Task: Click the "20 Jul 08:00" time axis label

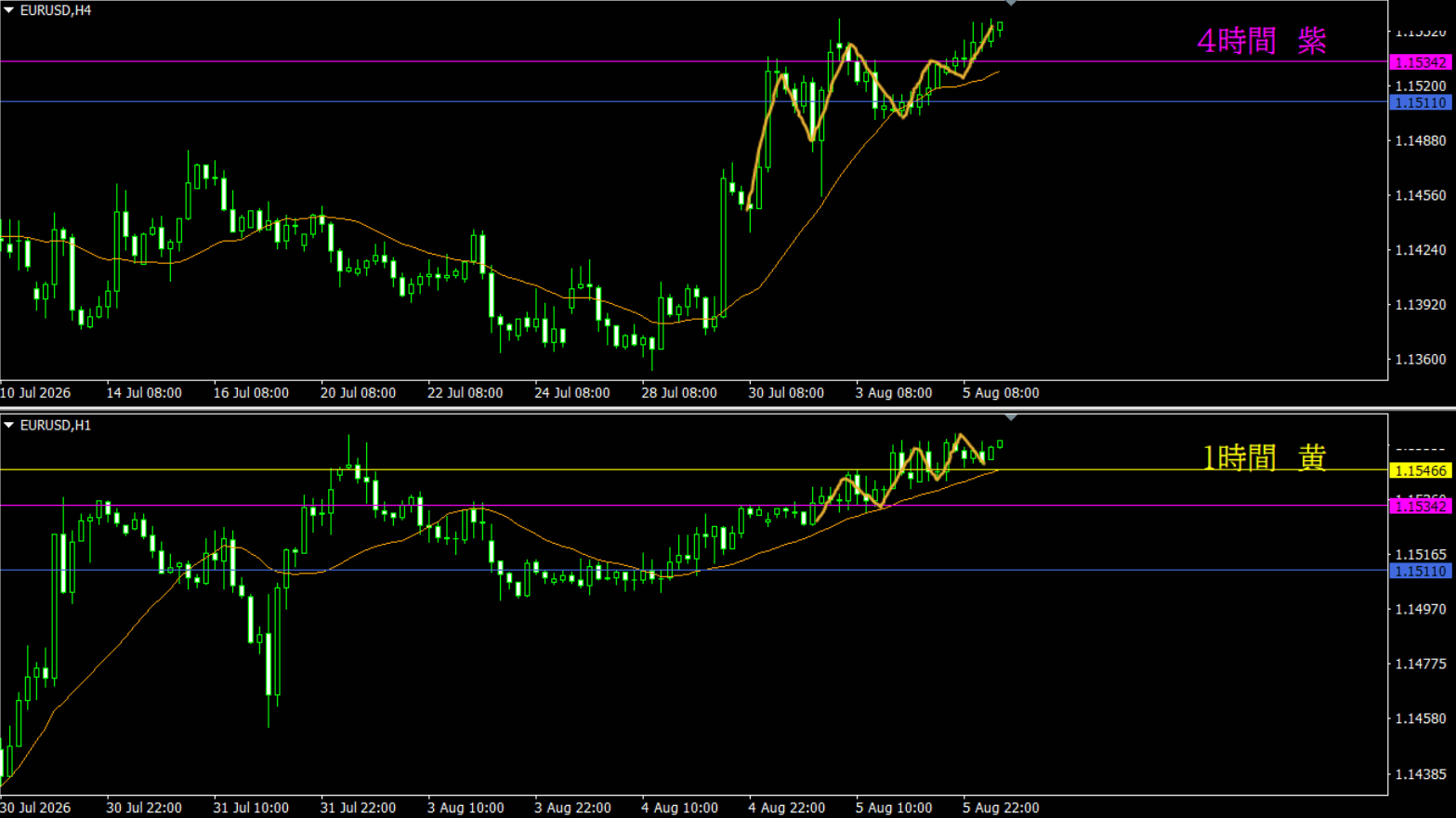Action: [358, 393]
